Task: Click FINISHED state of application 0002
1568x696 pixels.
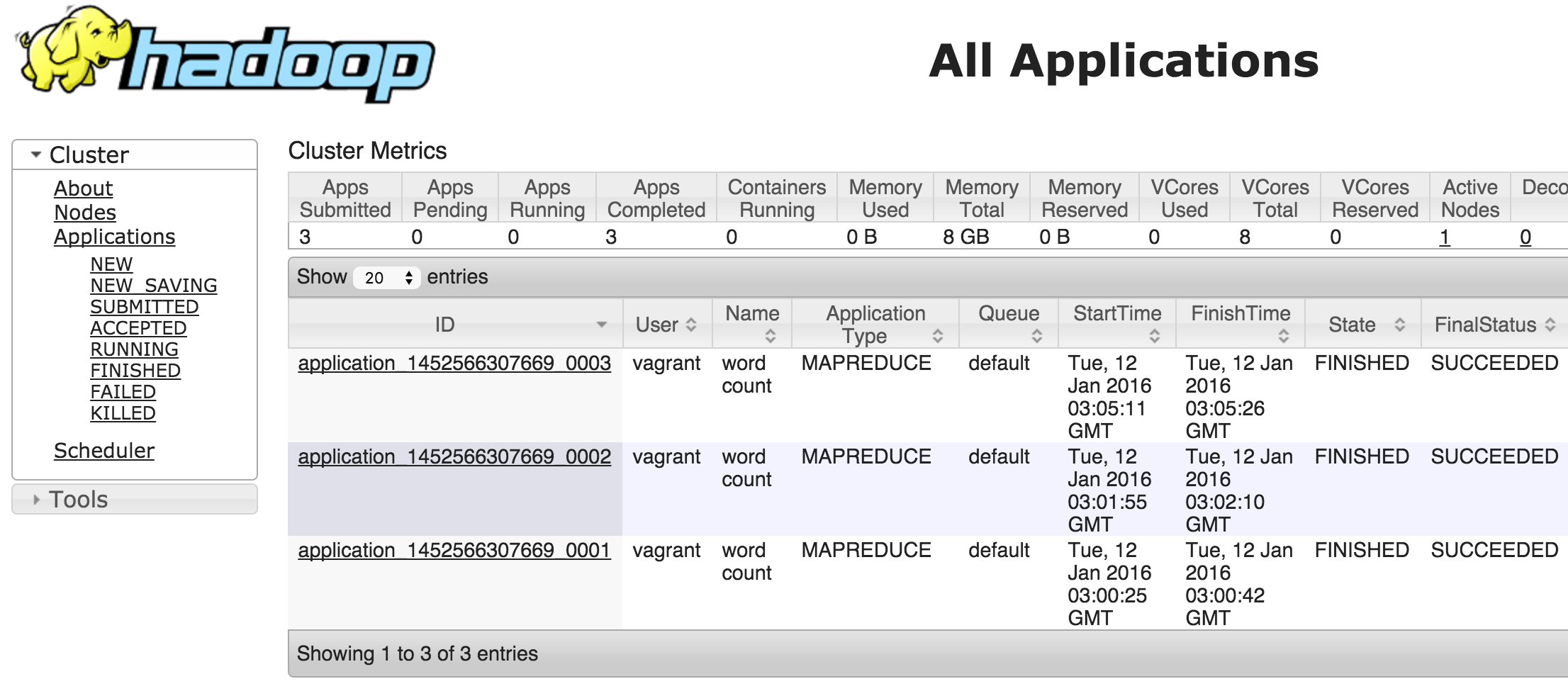Action: (x=1362, y=456)
